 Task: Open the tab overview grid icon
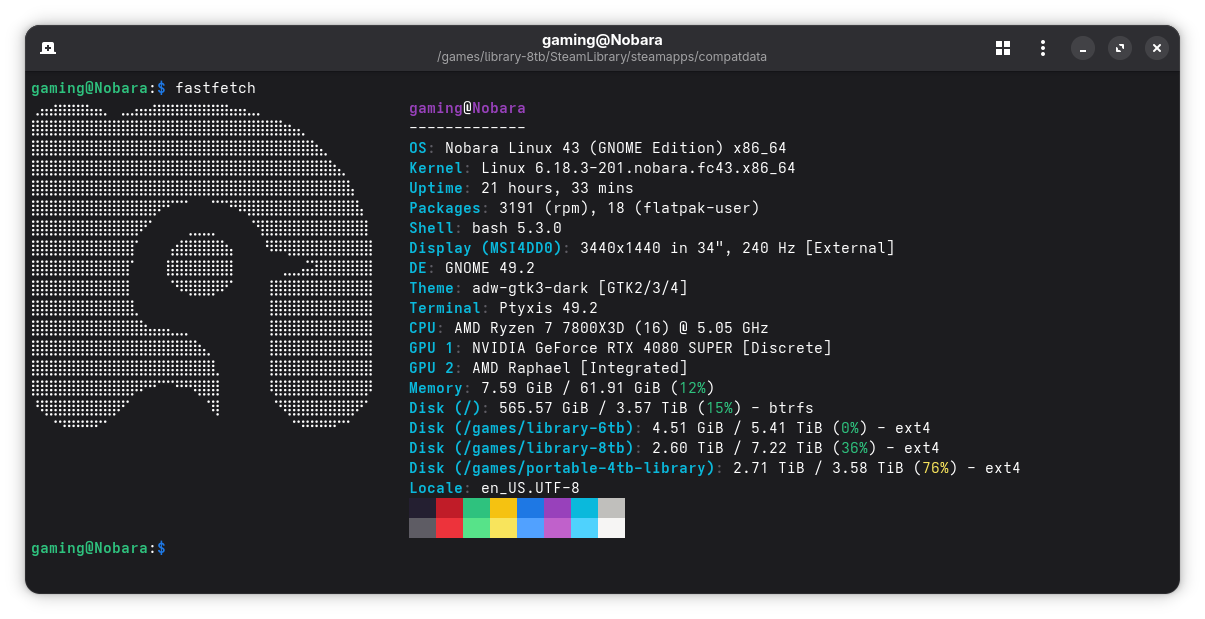(1003, 48)
